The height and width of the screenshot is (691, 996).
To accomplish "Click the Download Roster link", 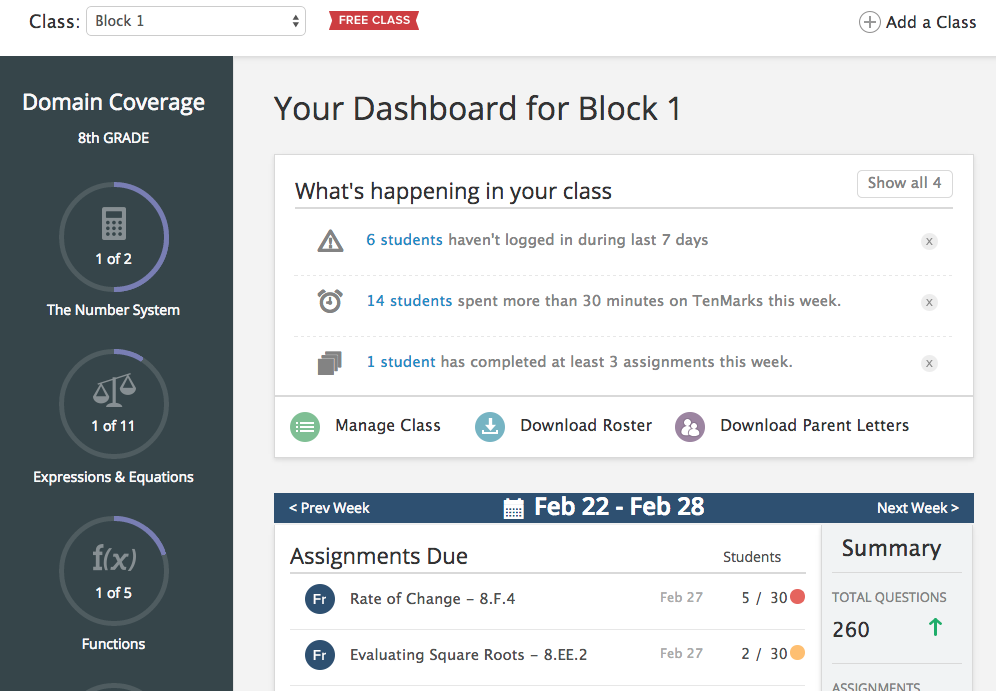I will (586, 426).
